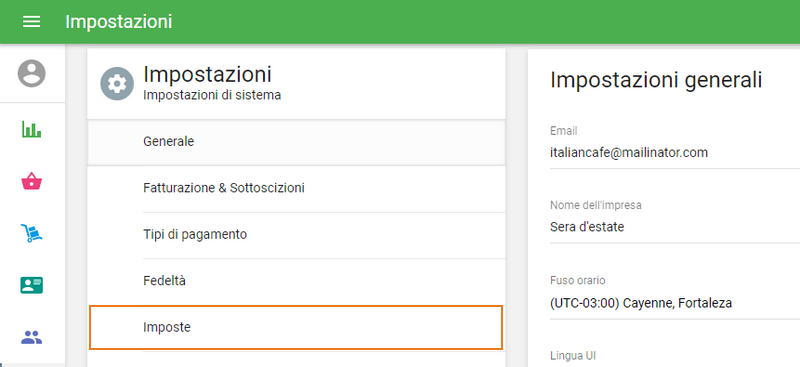Open the blue hand truck inventory icon

click(32, 233)
